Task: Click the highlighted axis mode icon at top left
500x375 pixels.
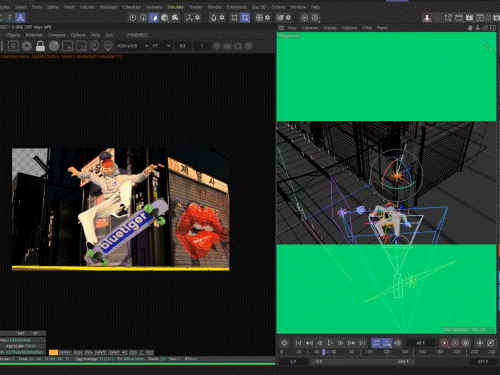Action: tap(20, 17)
